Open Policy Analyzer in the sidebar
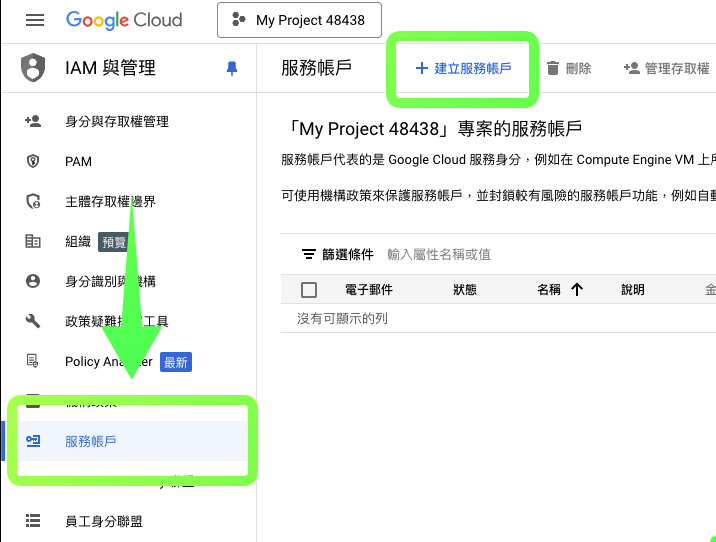Screen dimensions: 716x542 [x=108, y=362]
